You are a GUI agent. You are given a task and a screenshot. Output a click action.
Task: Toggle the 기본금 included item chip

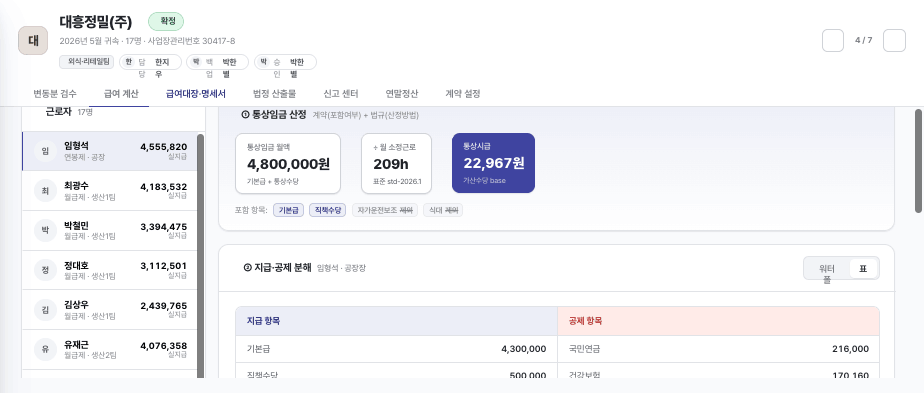pos(288,210)
